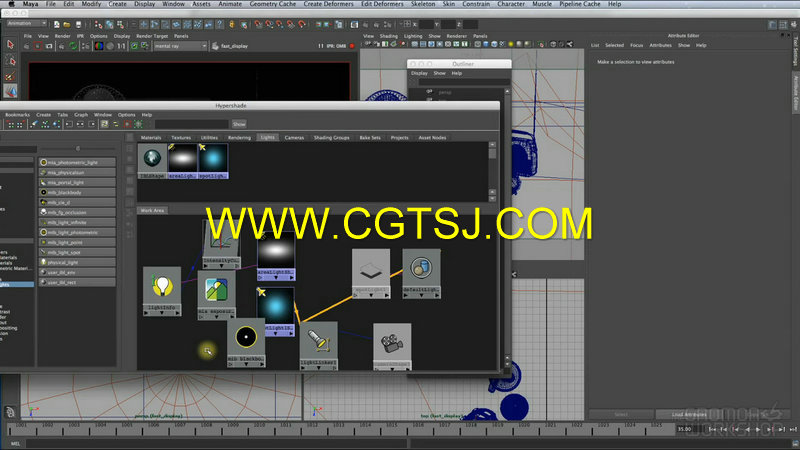This screenshot has width=800, height=450.
Task: Switch to the Materials tab in Hypershade
Action: click(151, 138)
